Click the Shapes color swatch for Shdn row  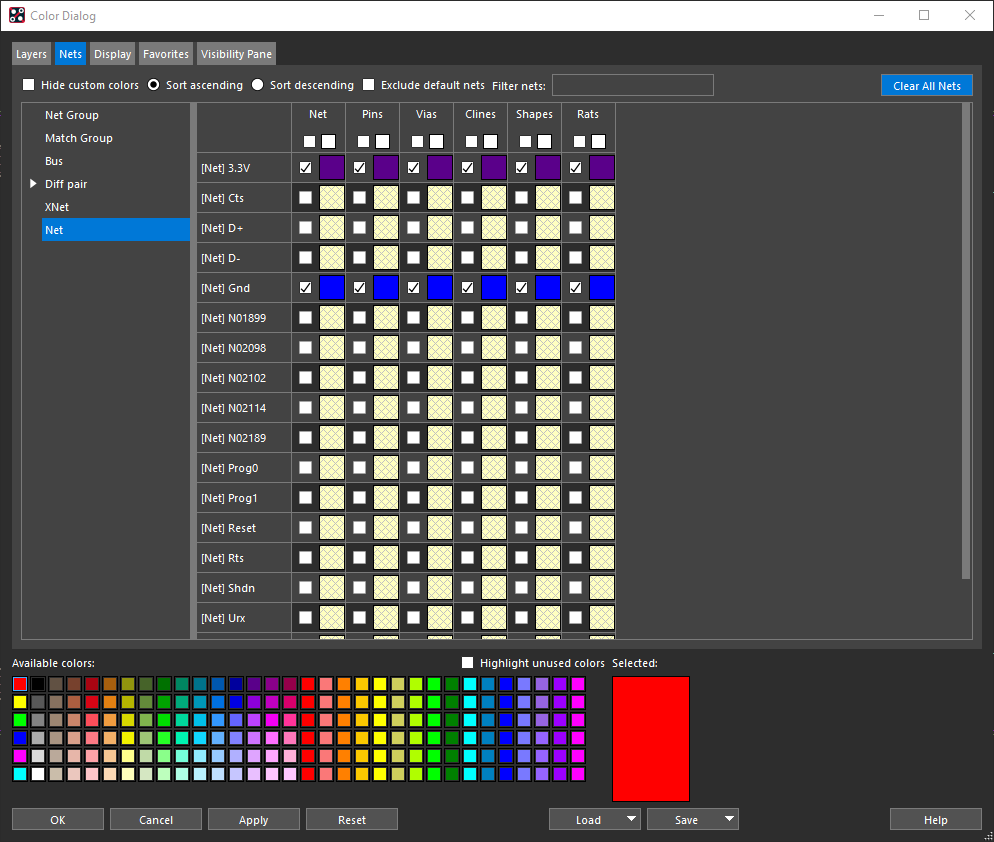pos(548,588)
